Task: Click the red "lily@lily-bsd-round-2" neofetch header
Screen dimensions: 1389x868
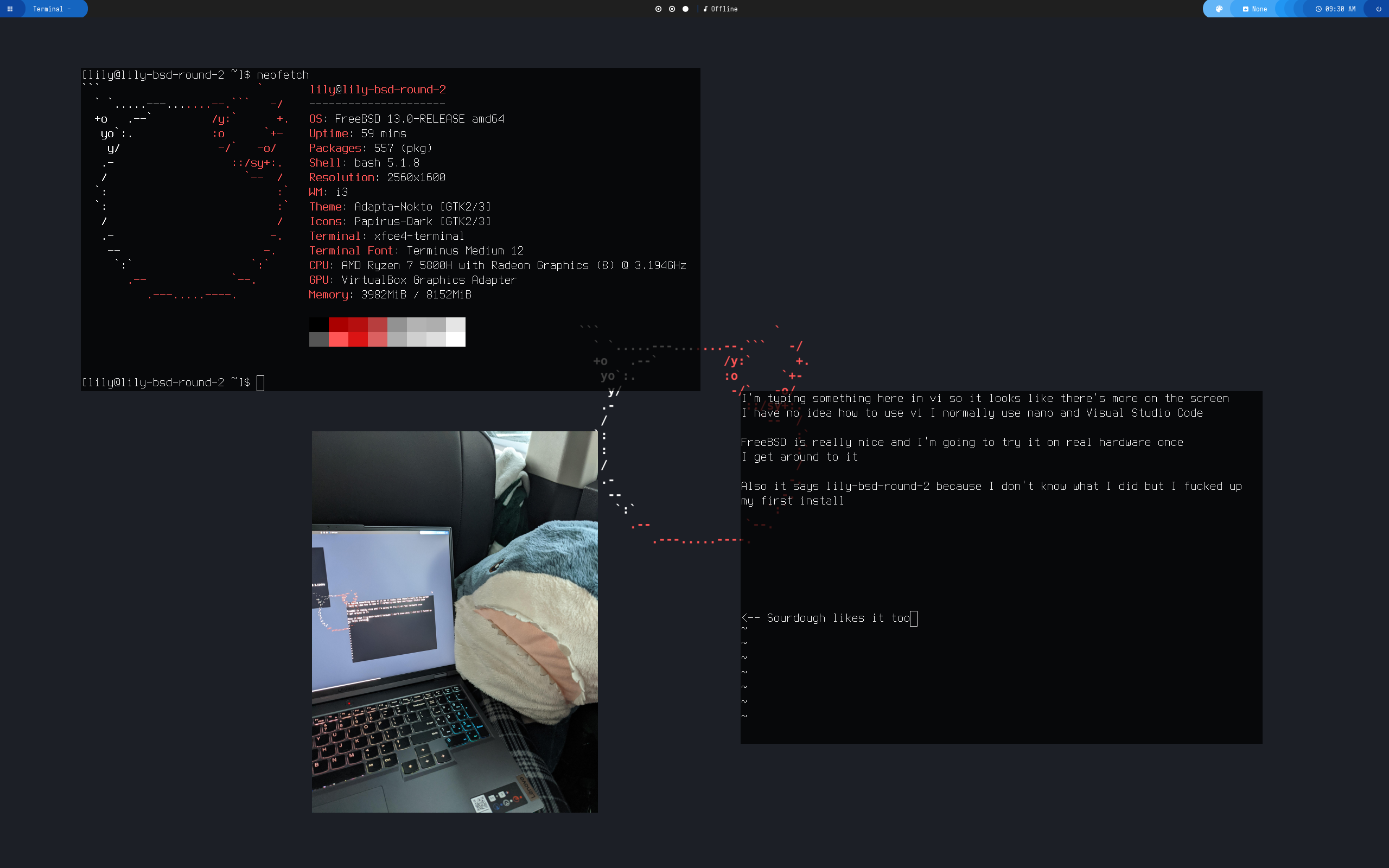Action: tap(377, 90)
